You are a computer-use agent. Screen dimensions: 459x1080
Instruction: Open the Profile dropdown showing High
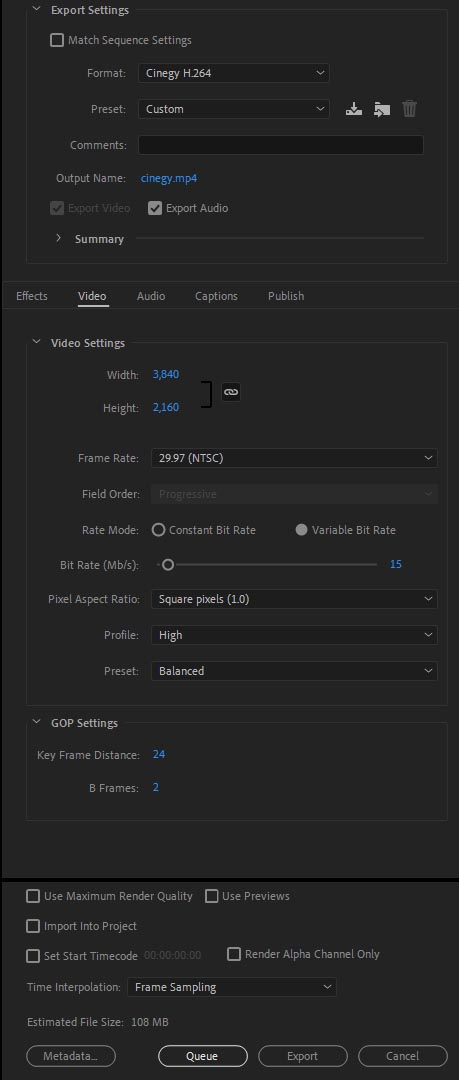coord(294,635)
